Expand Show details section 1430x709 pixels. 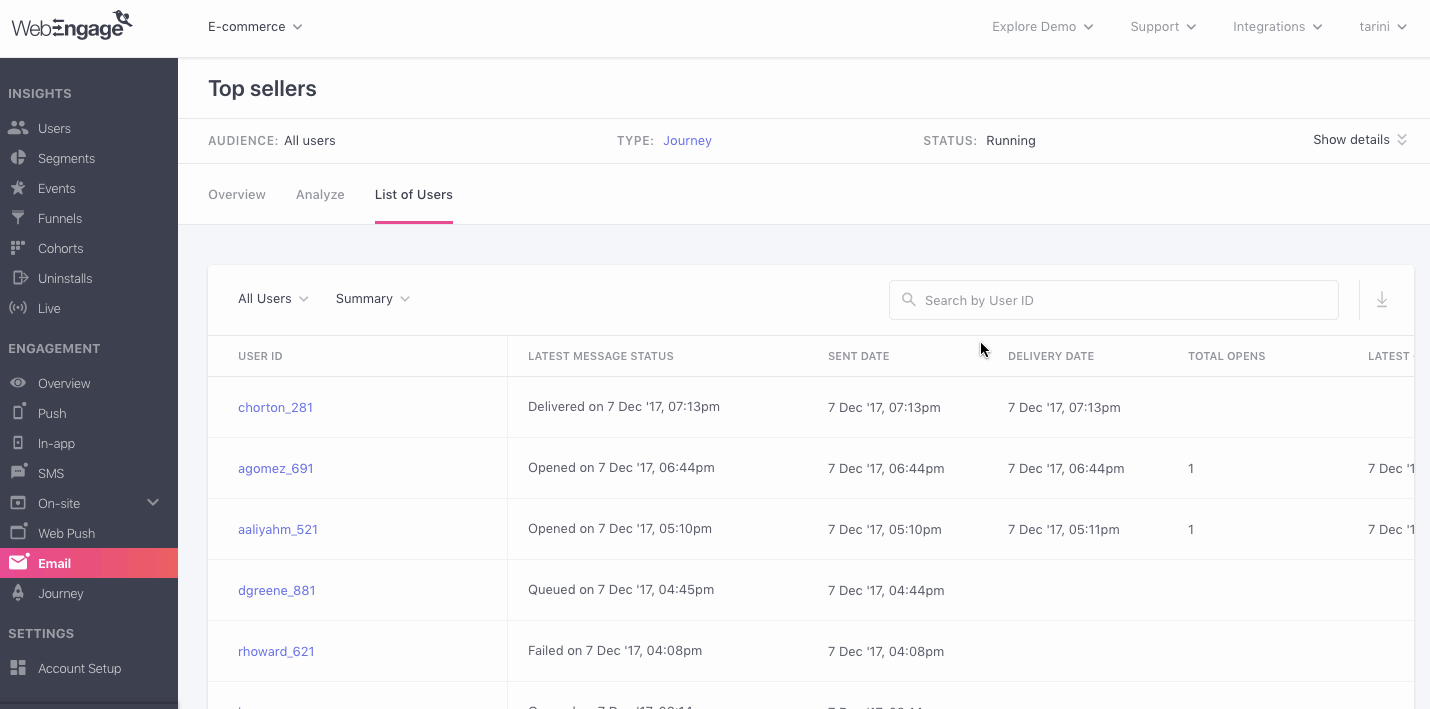(x=1360, y=140)
